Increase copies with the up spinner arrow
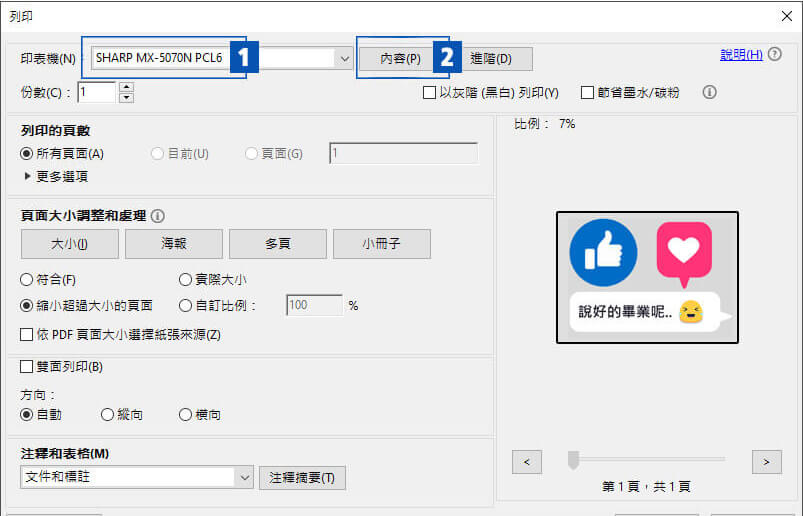The height and width of the screenshot is (516, 803). pyautogui.click(x=126, y=87)
